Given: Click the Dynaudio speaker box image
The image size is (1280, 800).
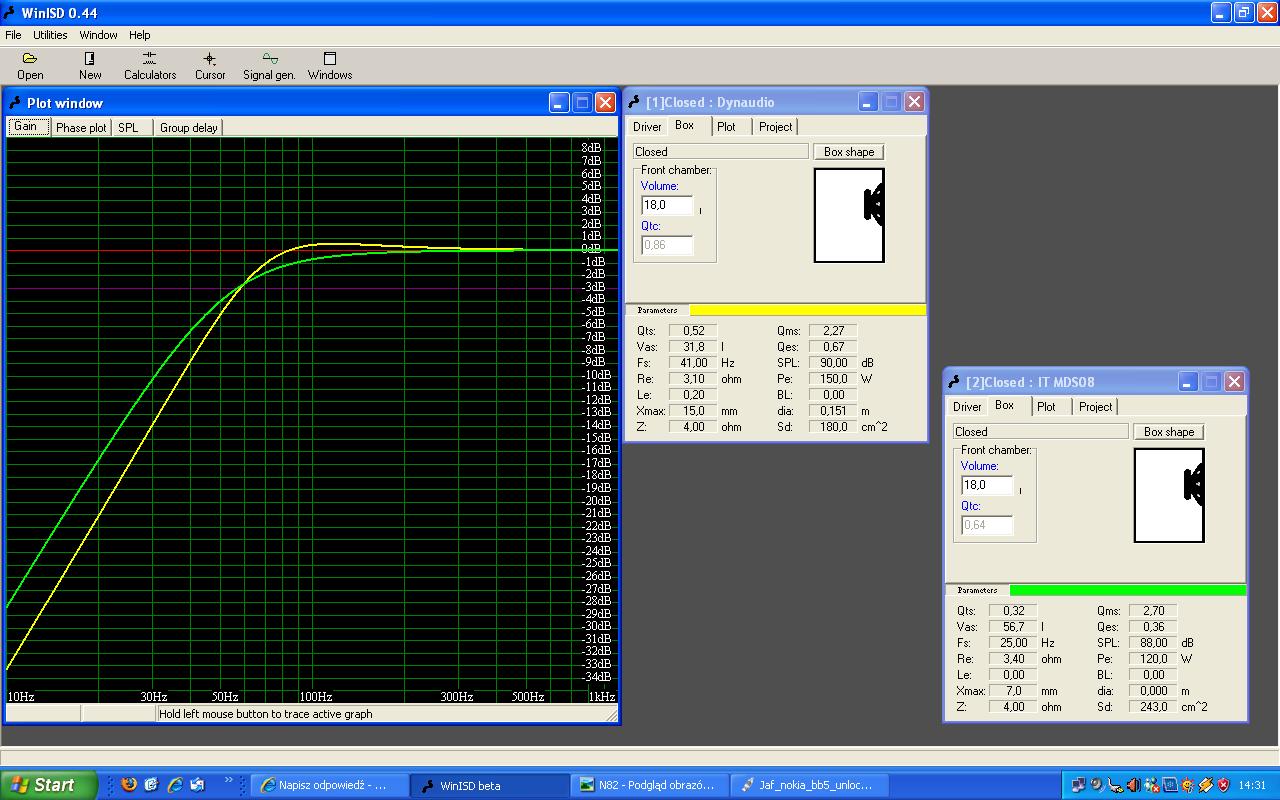Looking at the screenshot, I should (849, 215).
